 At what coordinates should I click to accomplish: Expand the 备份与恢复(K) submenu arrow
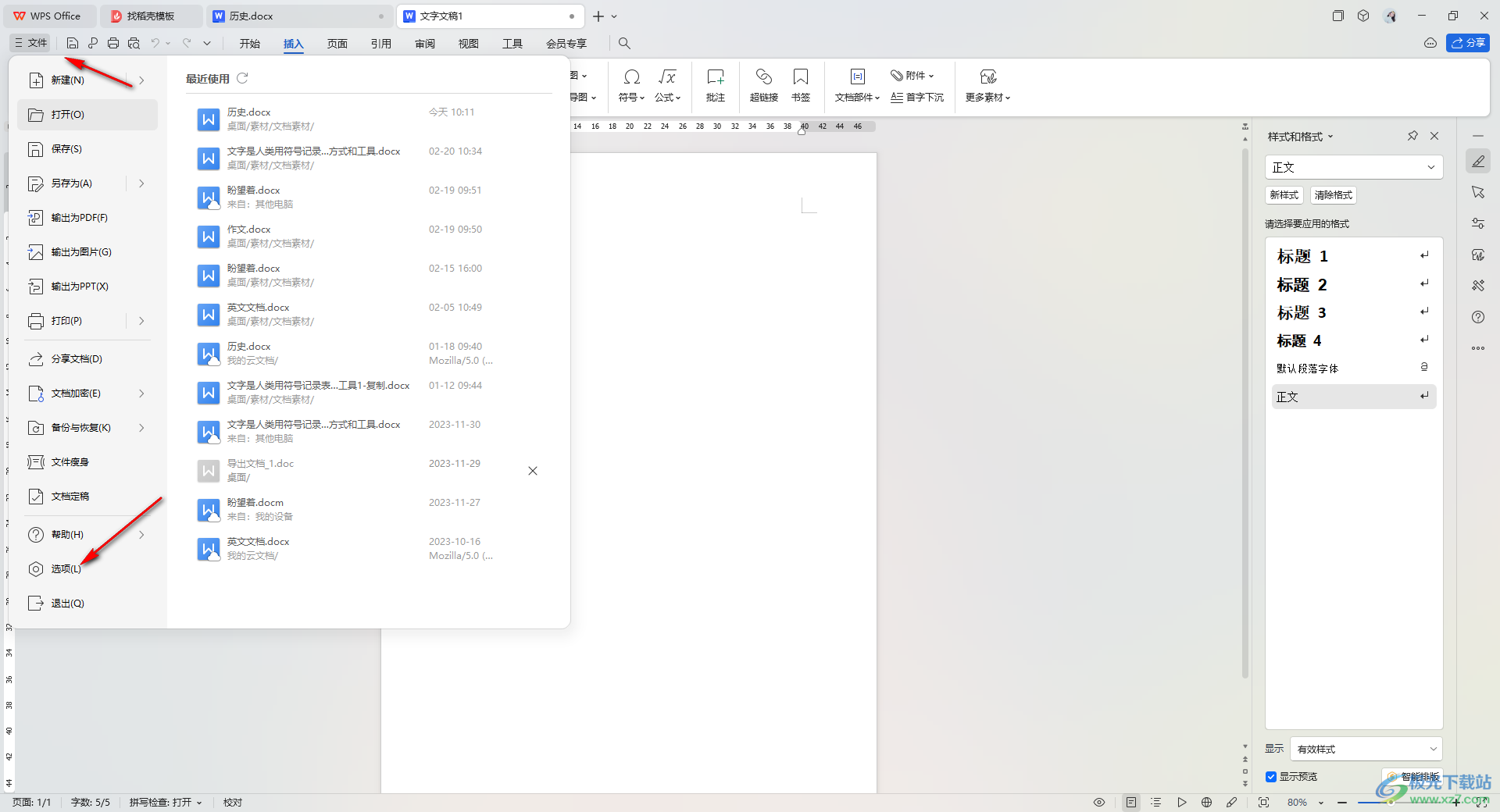(x=141, y=428)
